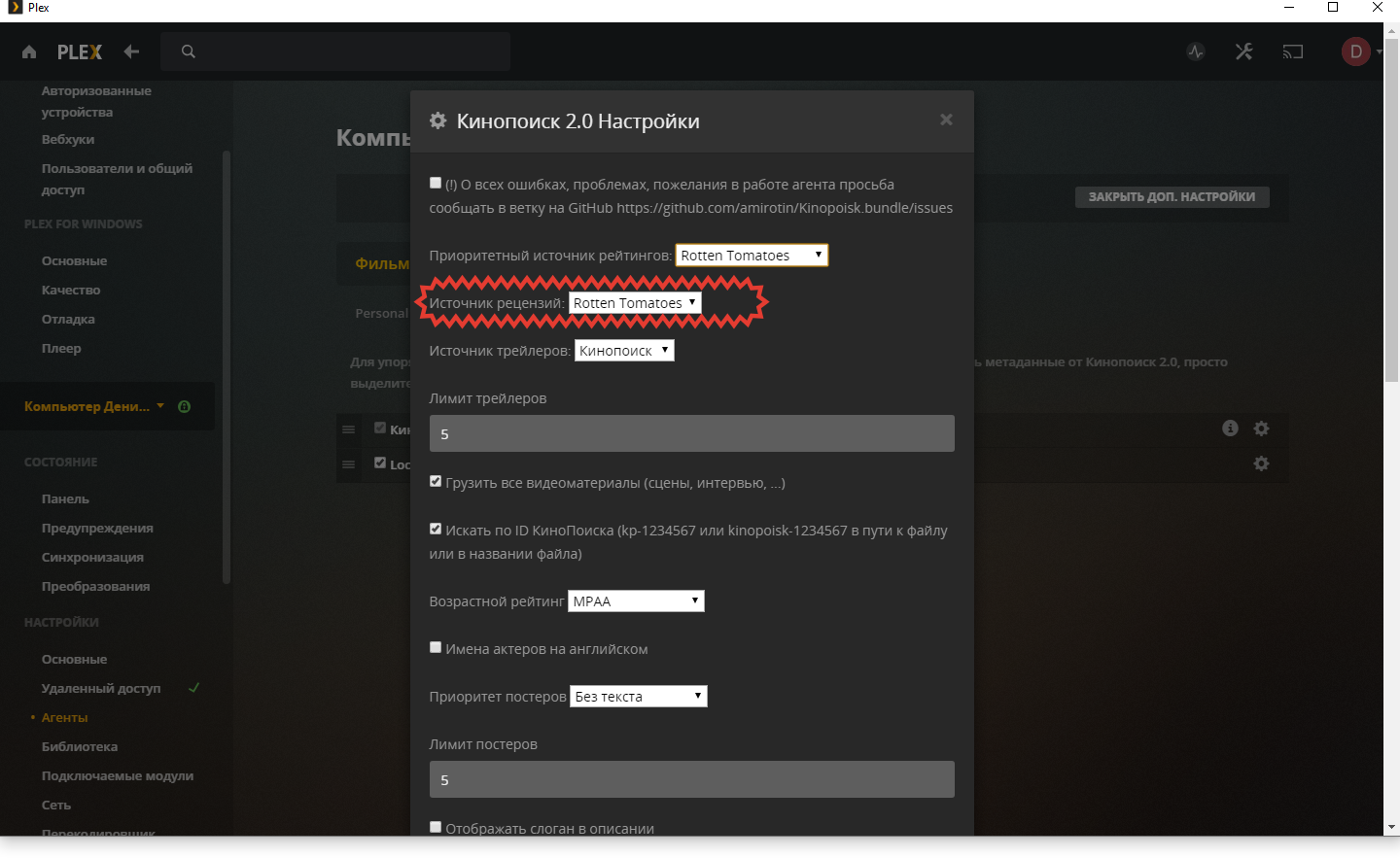Image resolution: width=1400 pixels, height=858 pixels.
Task: Enable 'Отображать слоган в описании' checkbox
Action: [x=436, y=827]
